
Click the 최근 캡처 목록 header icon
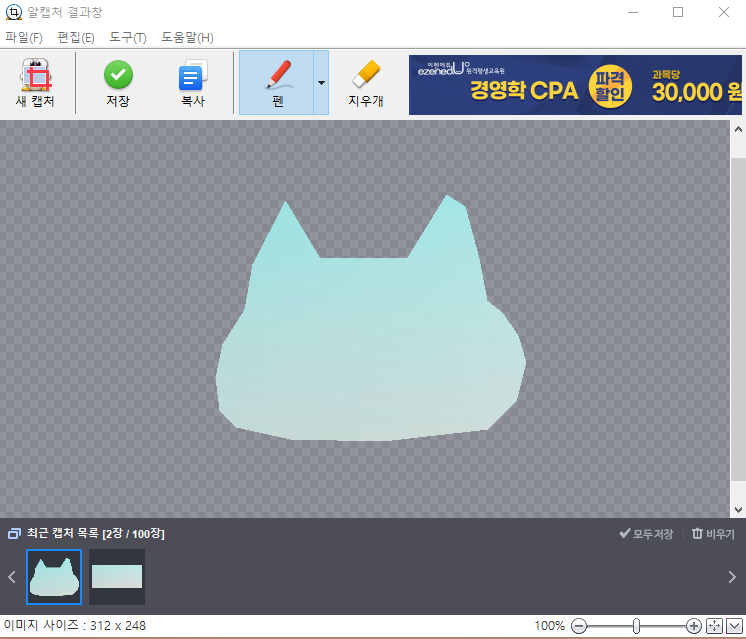pos(14,534)
